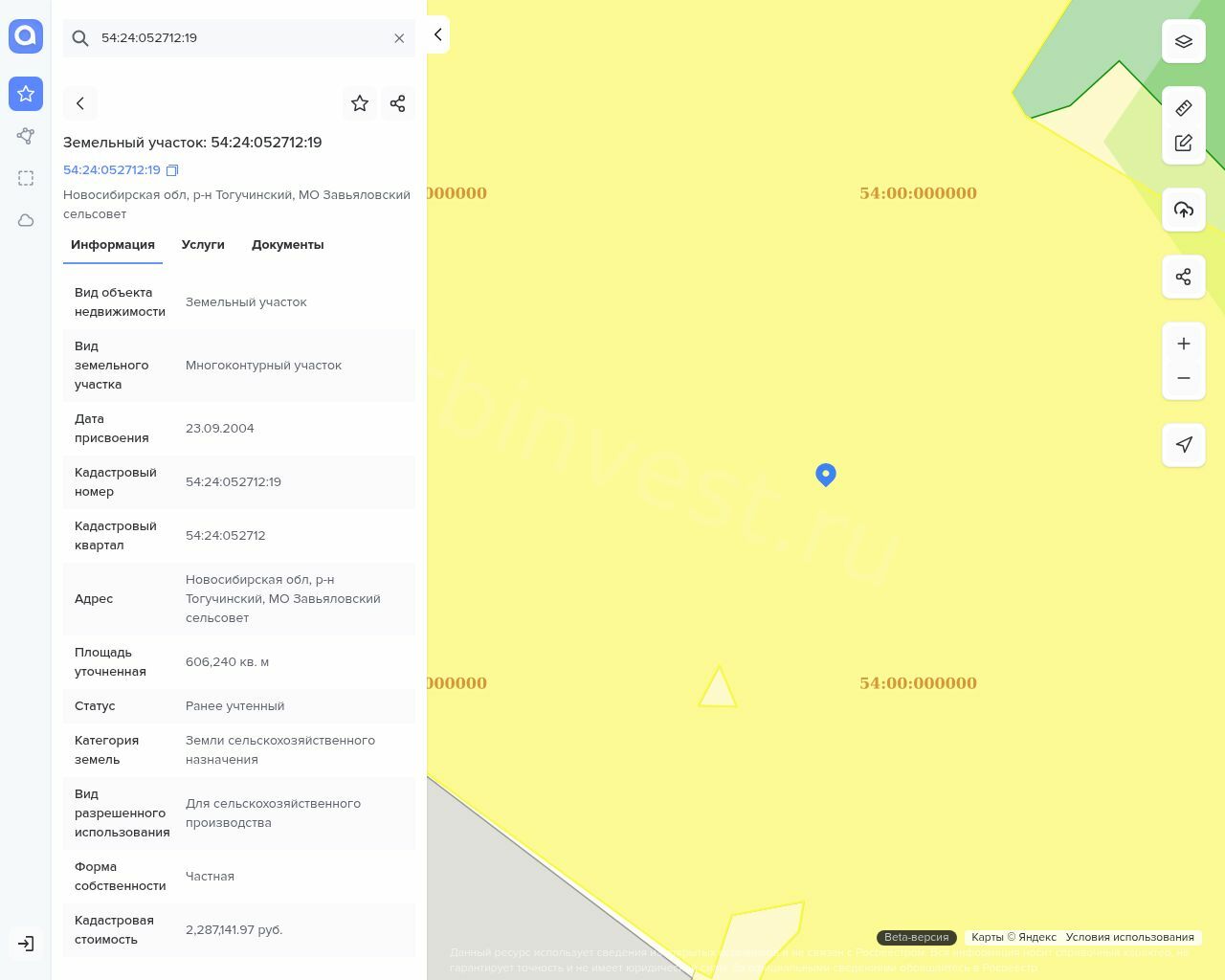Switch to the Услуги tab
This screenshot has height=980, width=1225.
click(203, 245)
